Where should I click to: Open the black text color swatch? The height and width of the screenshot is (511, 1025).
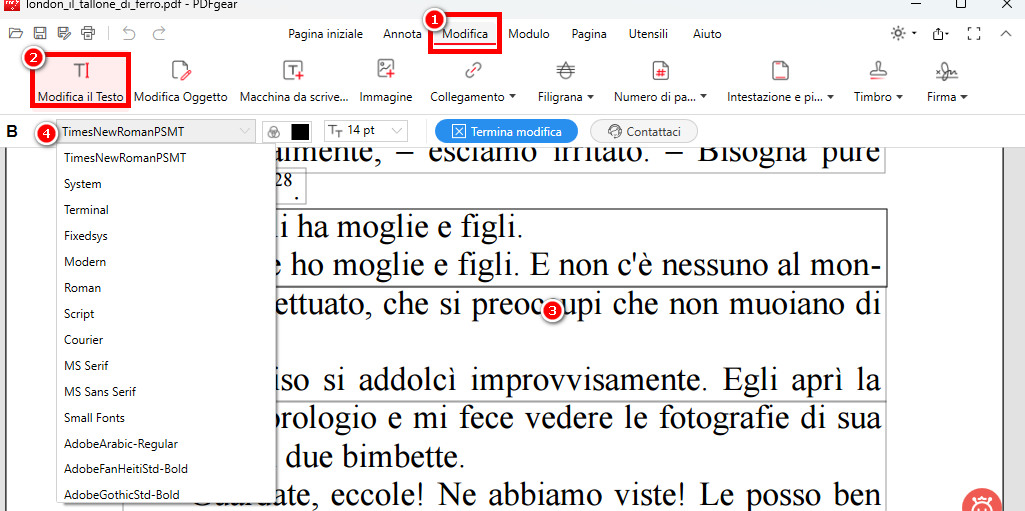(x=300, y=131)
